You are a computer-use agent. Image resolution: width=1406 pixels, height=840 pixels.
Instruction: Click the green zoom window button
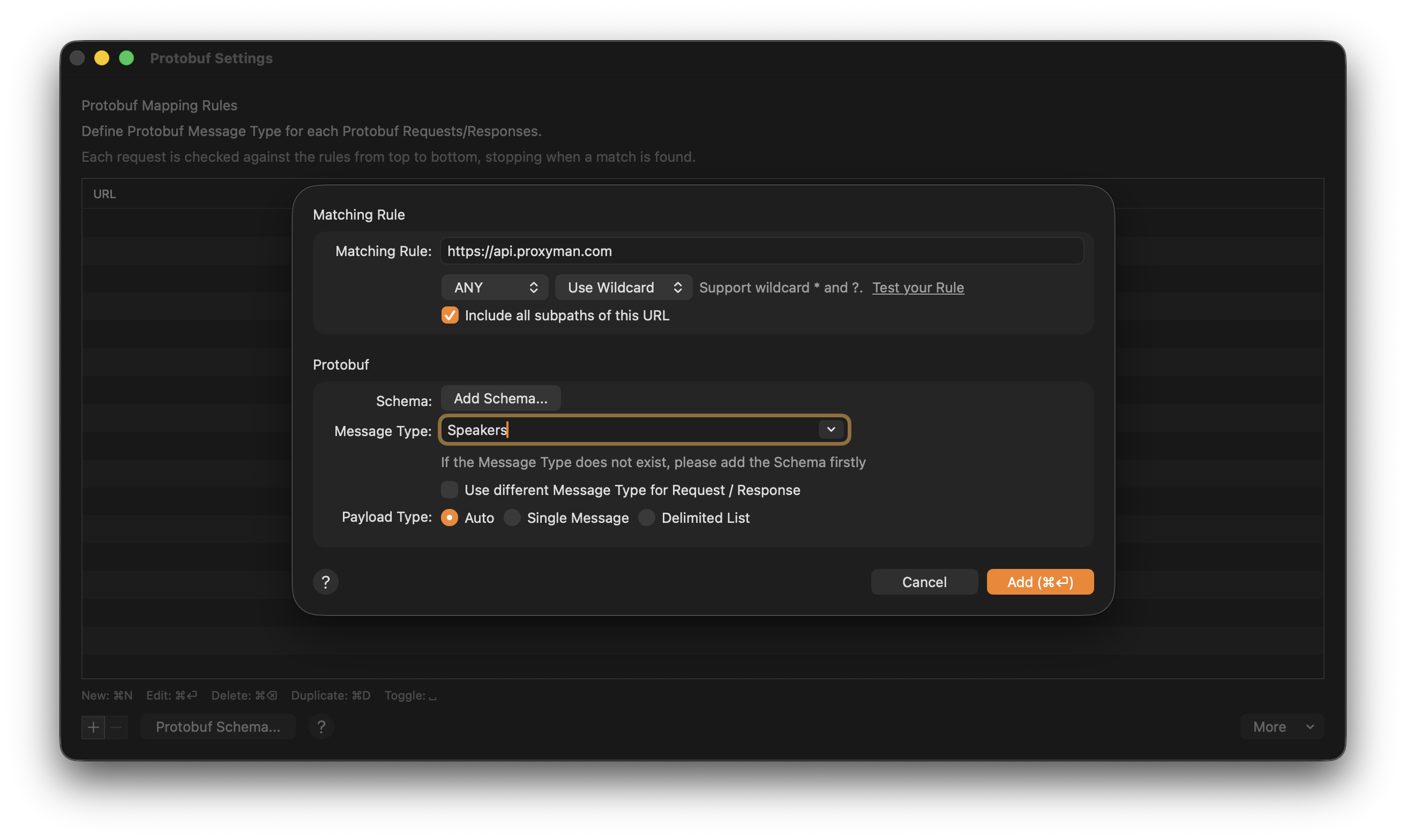point(127,58)
